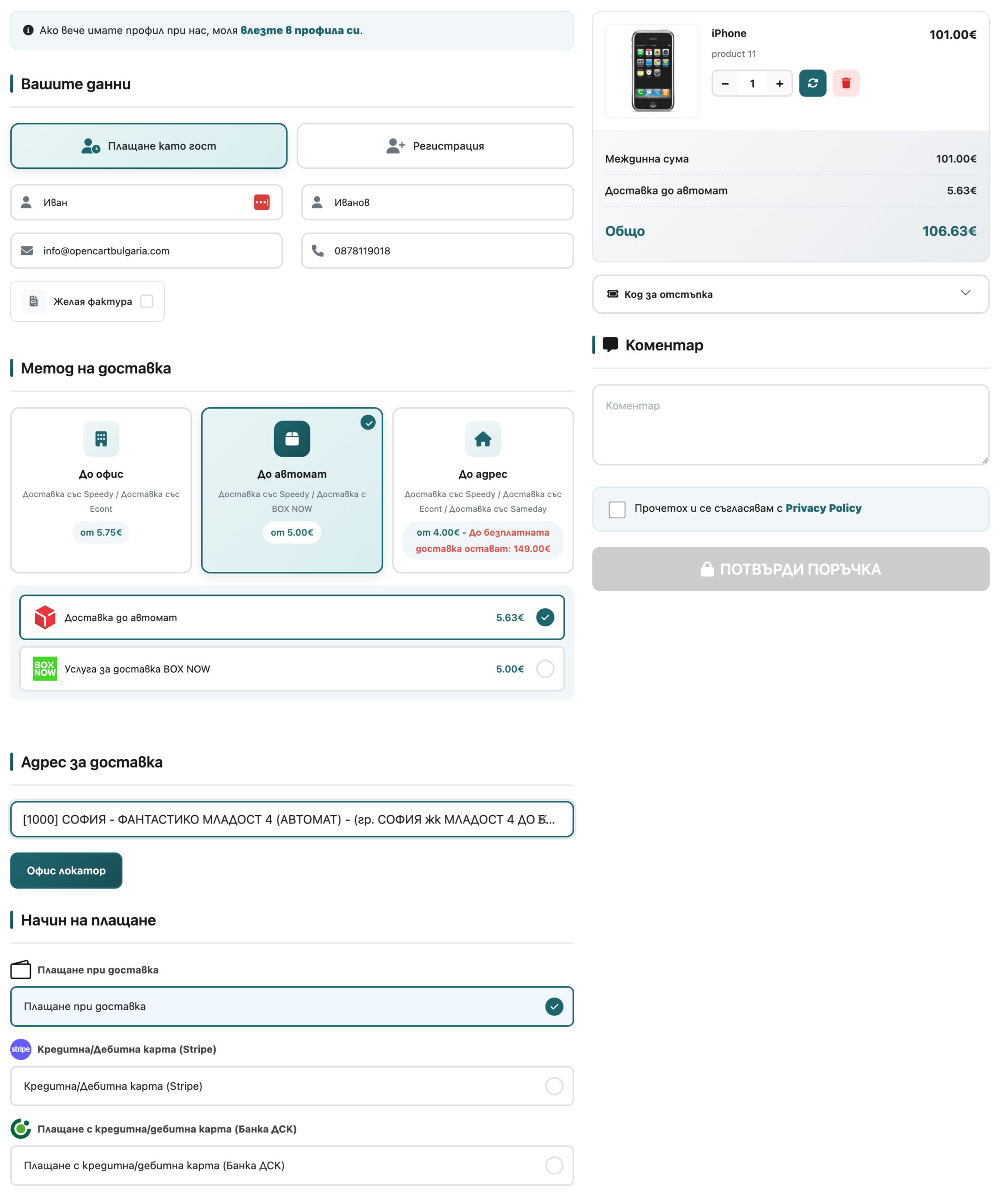The image size is (1003, 1204).
Task: Click the refresh quantity icon for iPhone
Action: (x=813, y=83)
